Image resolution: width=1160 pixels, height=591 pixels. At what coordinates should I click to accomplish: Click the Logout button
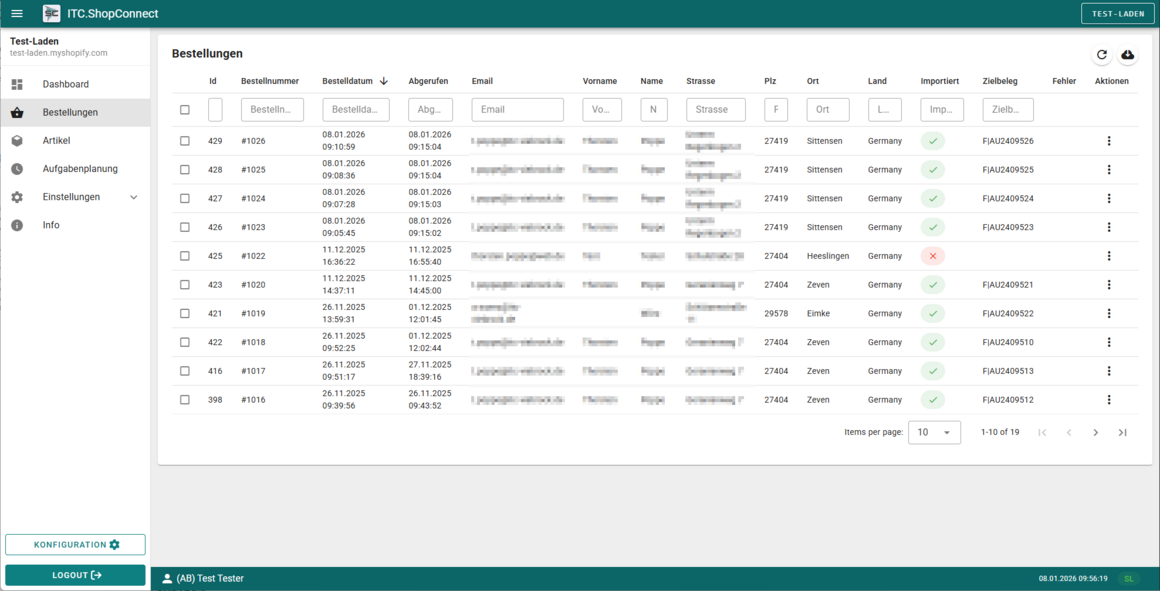[75, 575]
